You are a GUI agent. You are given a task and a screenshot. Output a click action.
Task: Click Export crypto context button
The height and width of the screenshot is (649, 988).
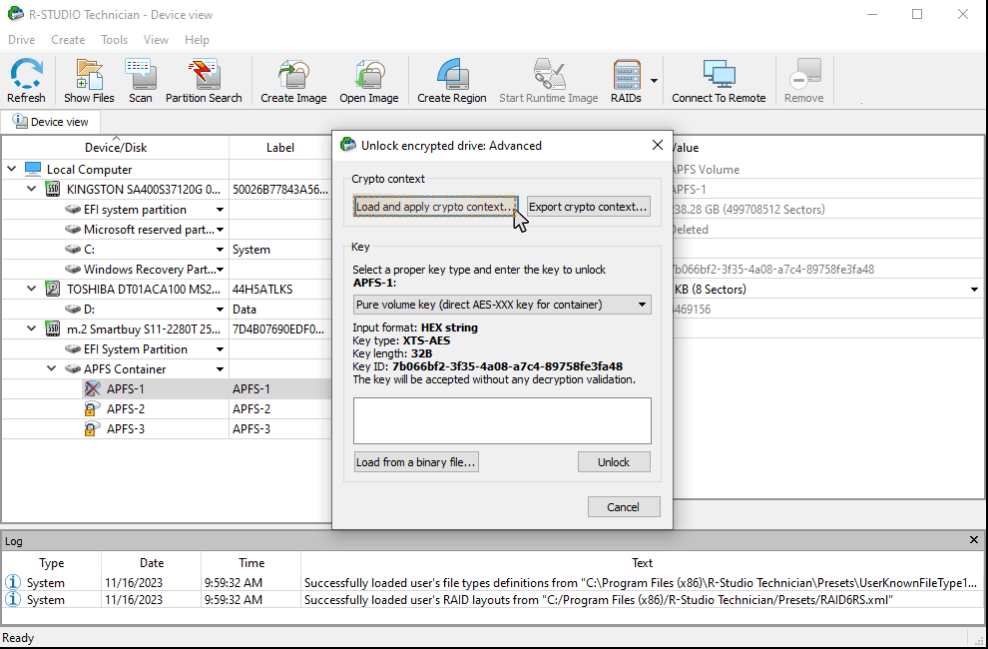pos(588,207)
